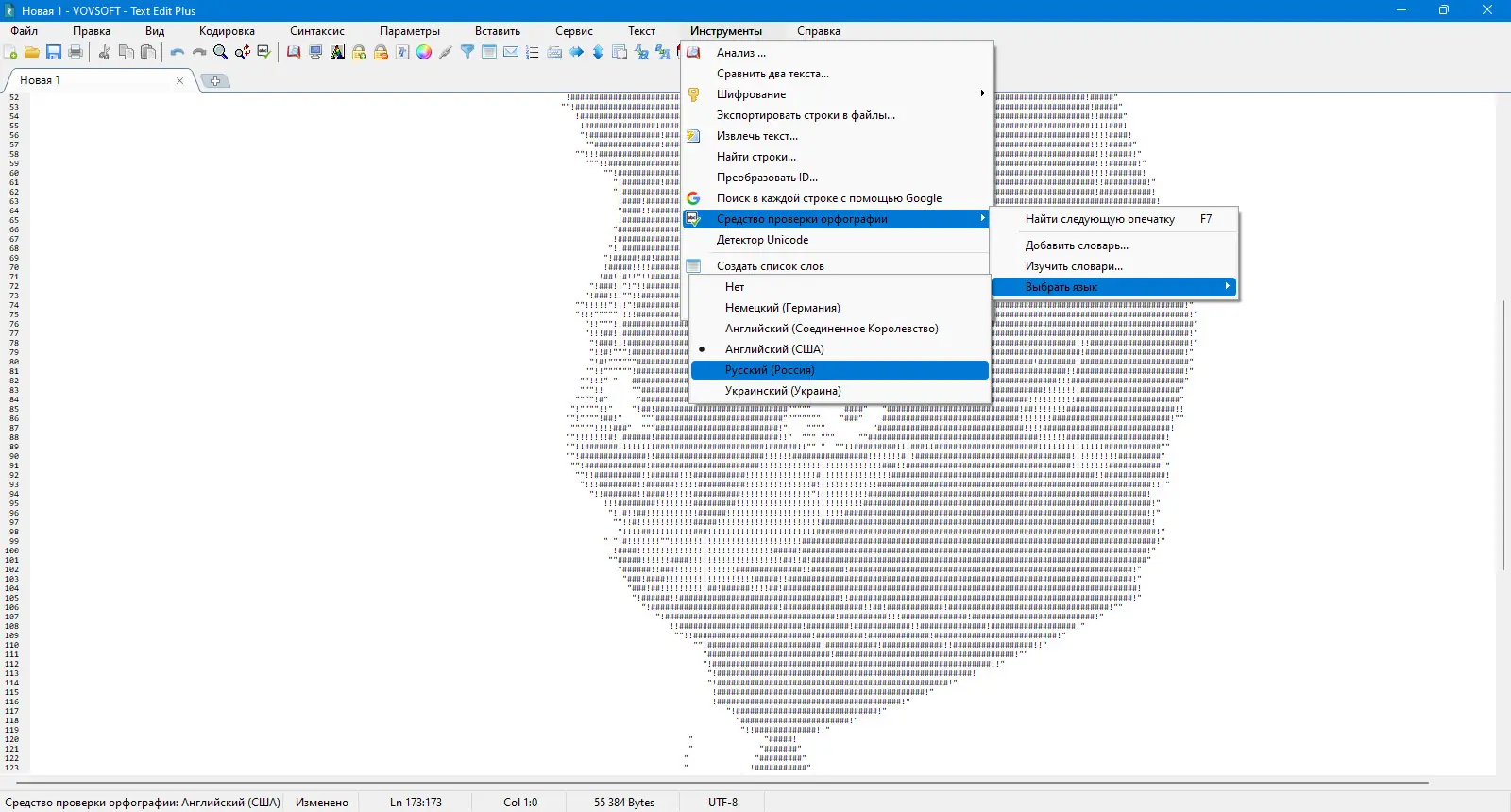Click the New file toolbar icon
The width and height of the screenshot is (1511, 812).
[x=10, y=52]
